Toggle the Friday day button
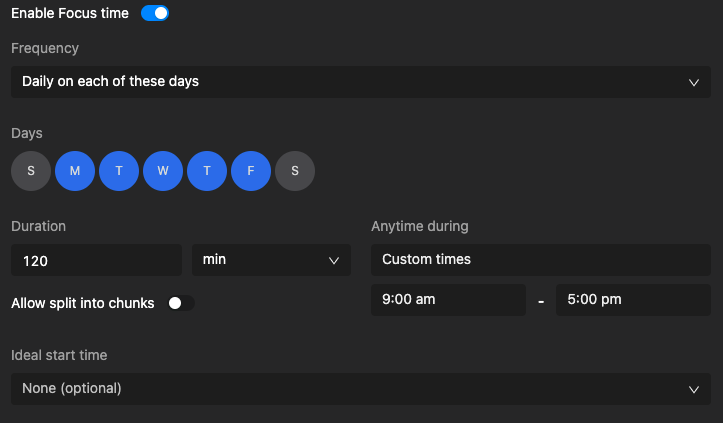723x423 pixels. click(251, 171)
